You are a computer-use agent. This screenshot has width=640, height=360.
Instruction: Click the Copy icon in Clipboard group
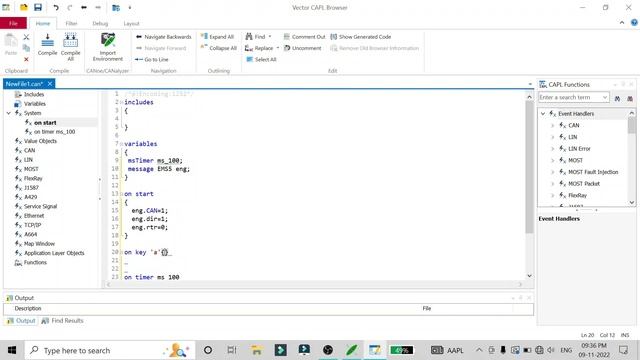[26, 48]
